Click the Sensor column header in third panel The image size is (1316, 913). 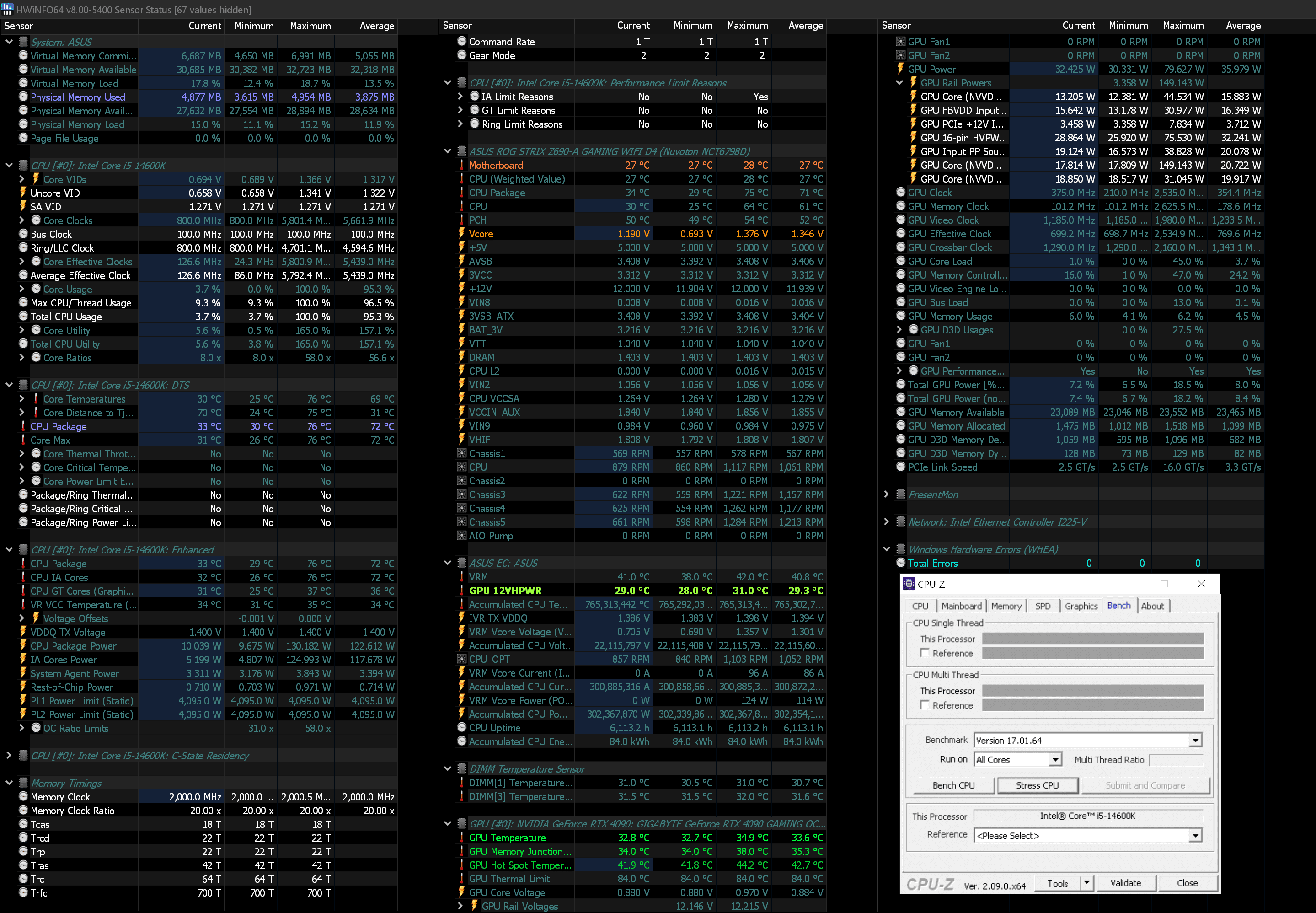[943, 26]
